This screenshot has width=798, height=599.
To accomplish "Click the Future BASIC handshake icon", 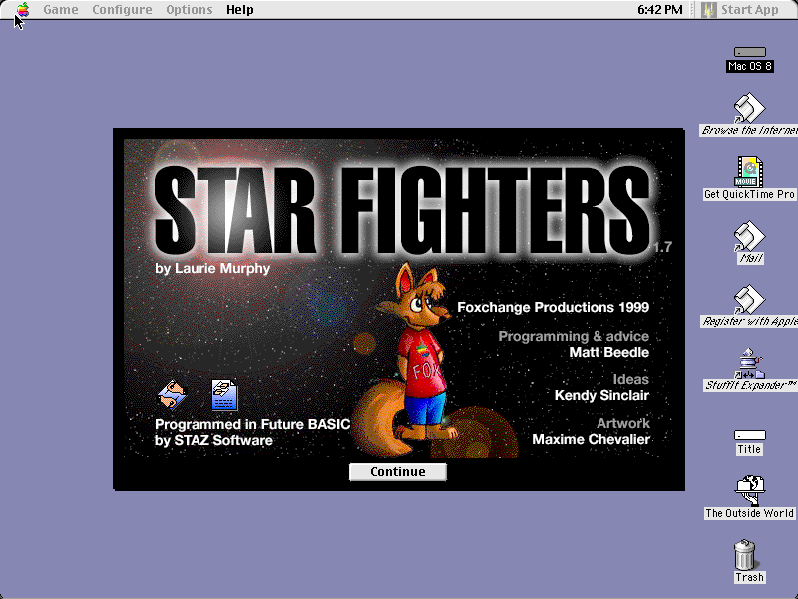I will coord(172,395).
